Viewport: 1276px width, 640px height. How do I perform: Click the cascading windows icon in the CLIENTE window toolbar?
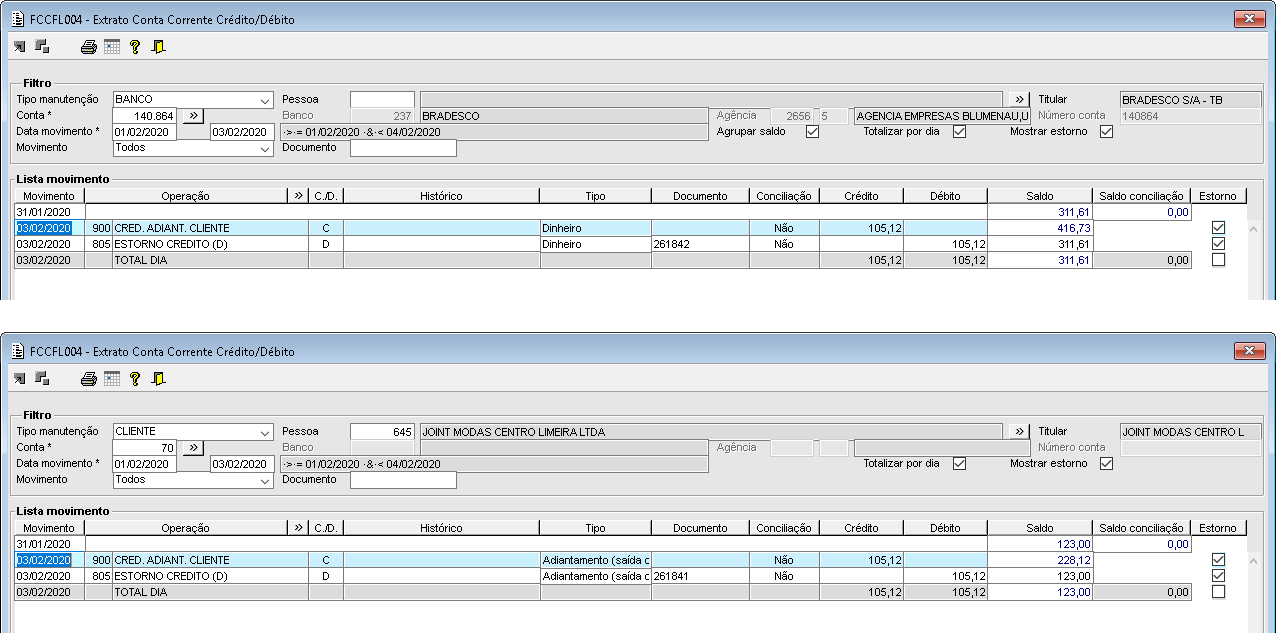pos(42,378)
